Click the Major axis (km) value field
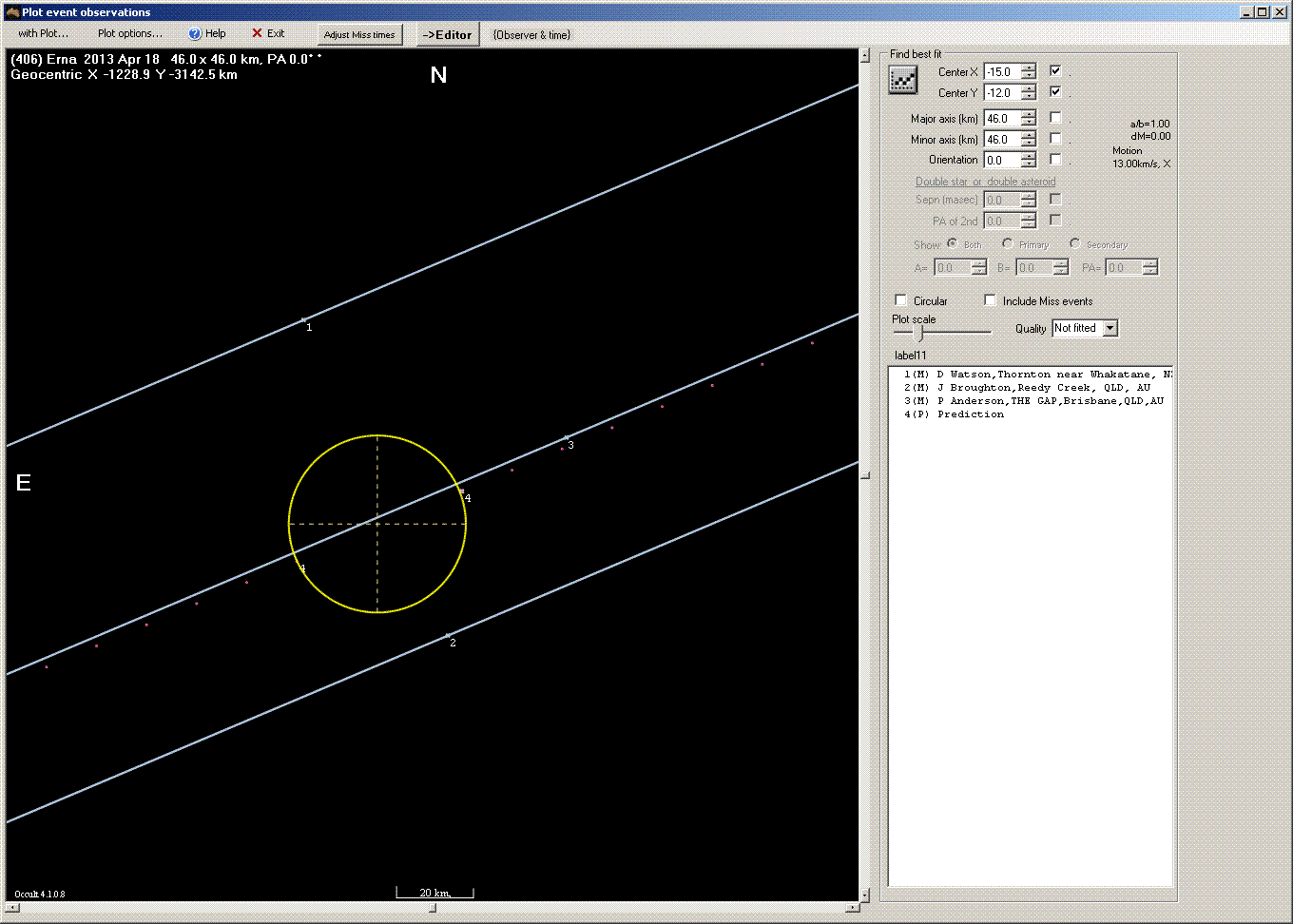Viewport: 1293px width, 924px height. pyautogui.click(x=1002, y=118)
